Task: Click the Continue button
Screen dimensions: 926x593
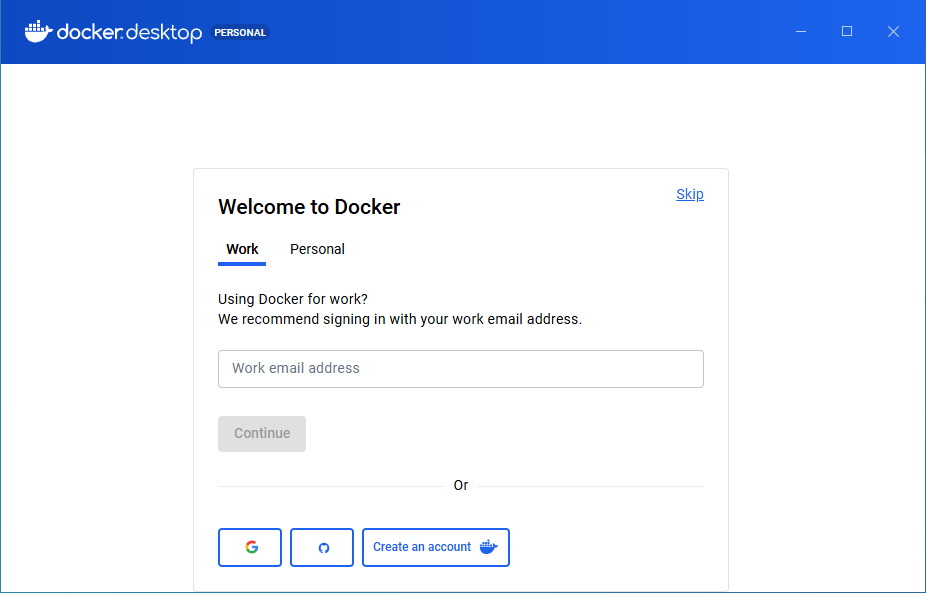Action: coord(262,434)
